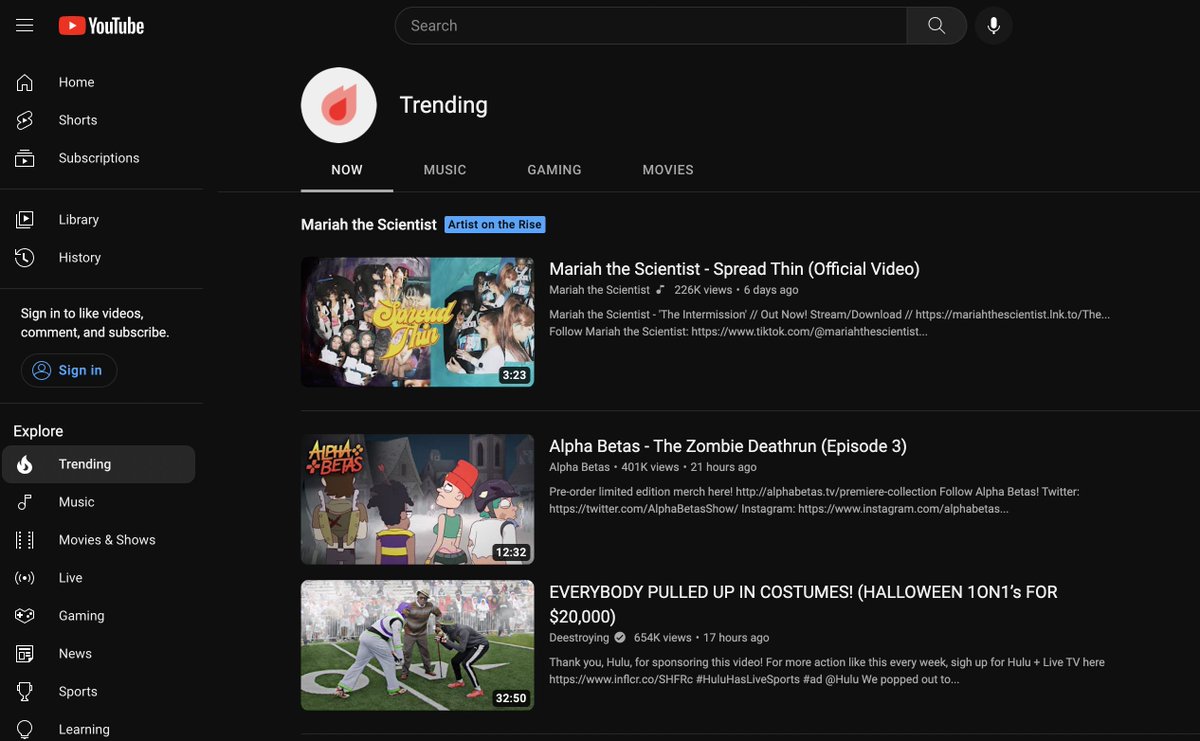Click '226K views' text

(703, 290)
